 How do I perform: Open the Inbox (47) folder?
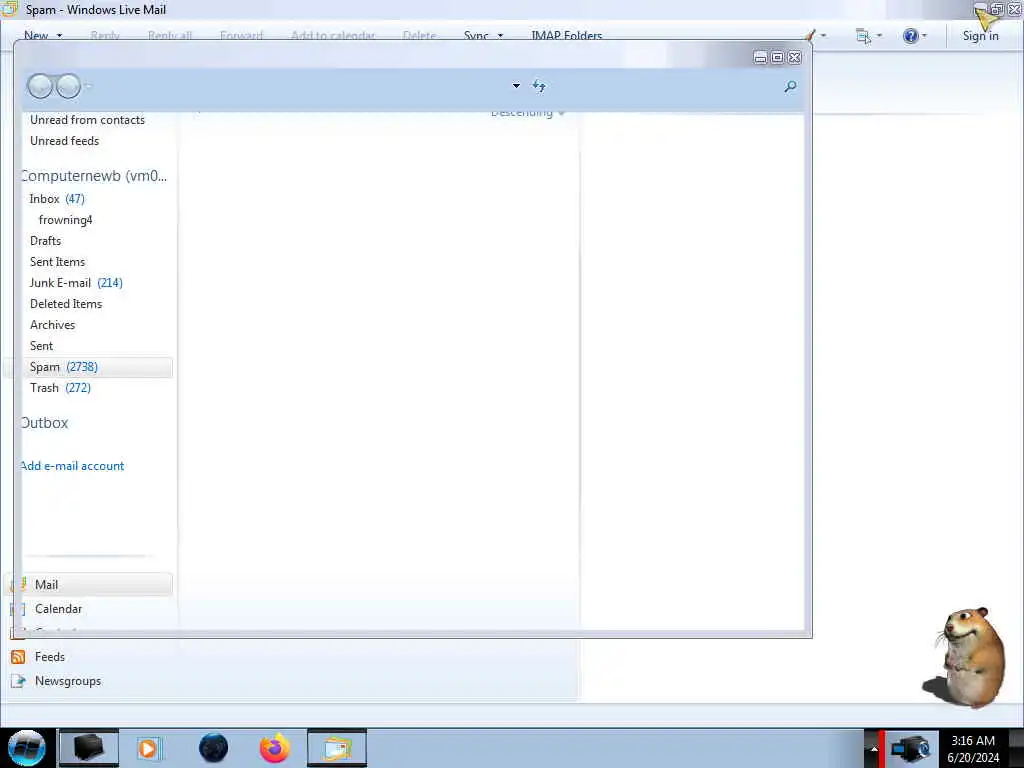pos(57,199)
